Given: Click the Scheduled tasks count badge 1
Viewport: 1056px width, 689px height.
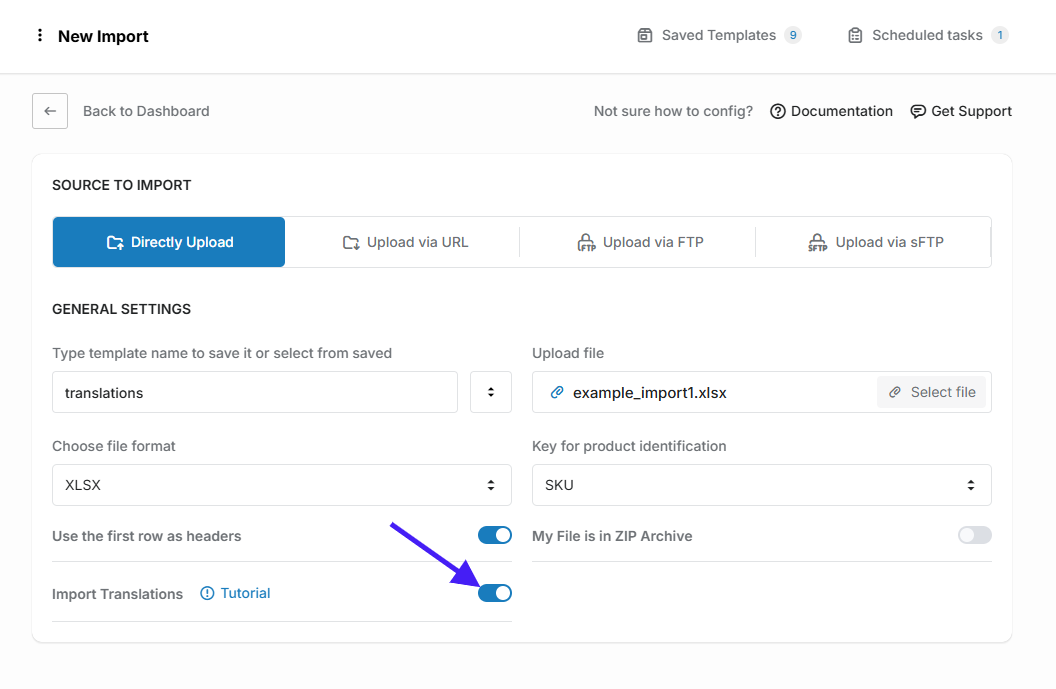Looking at the screenshot, I should coord(999,36).
